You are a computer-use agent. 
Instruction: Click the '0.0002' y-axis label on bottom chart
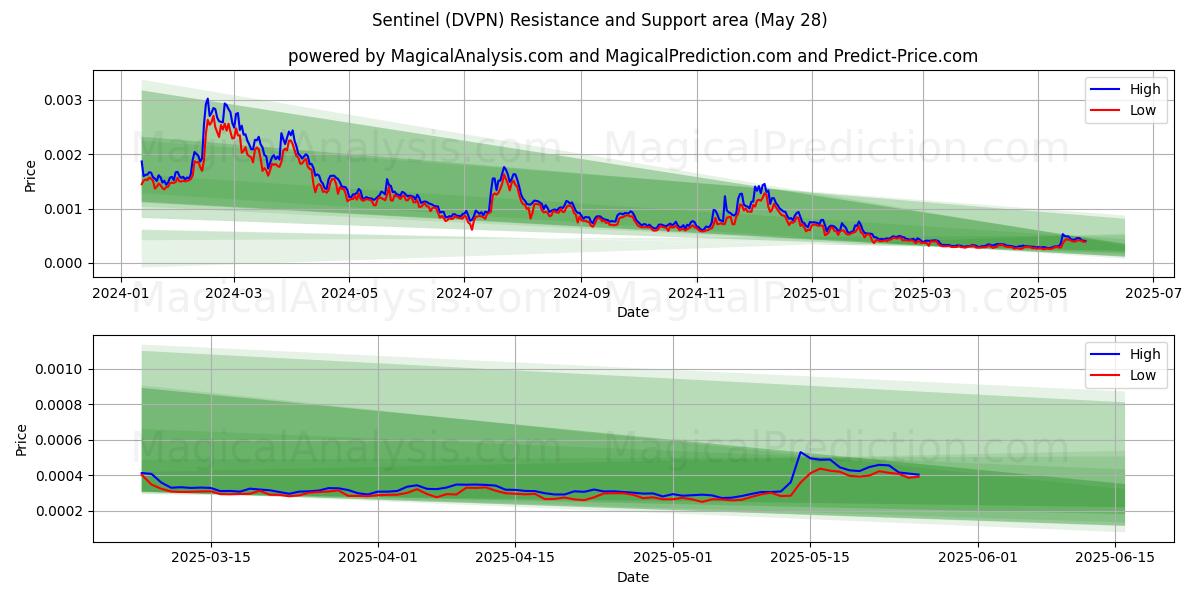[62, 511]
